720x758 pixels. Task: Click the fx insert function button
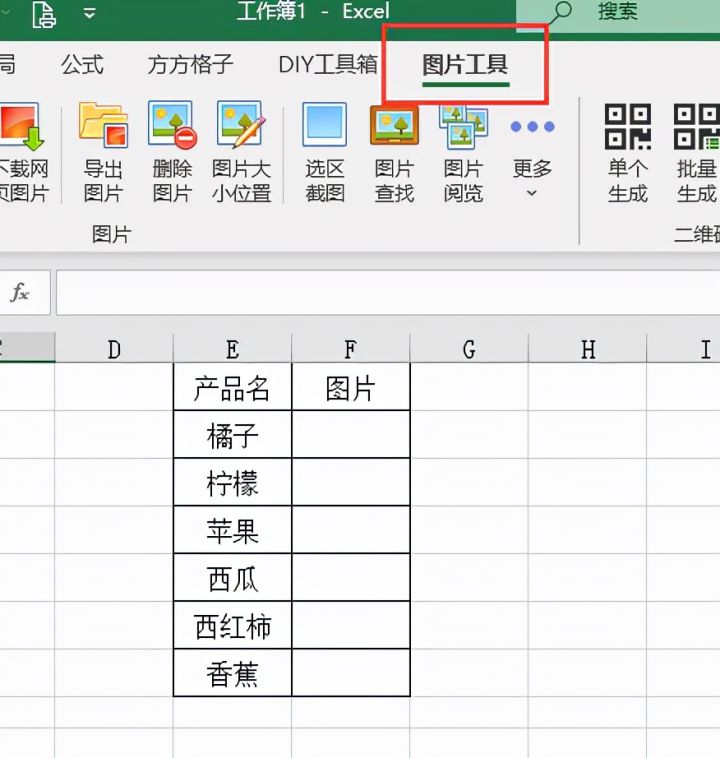[20, 292]
